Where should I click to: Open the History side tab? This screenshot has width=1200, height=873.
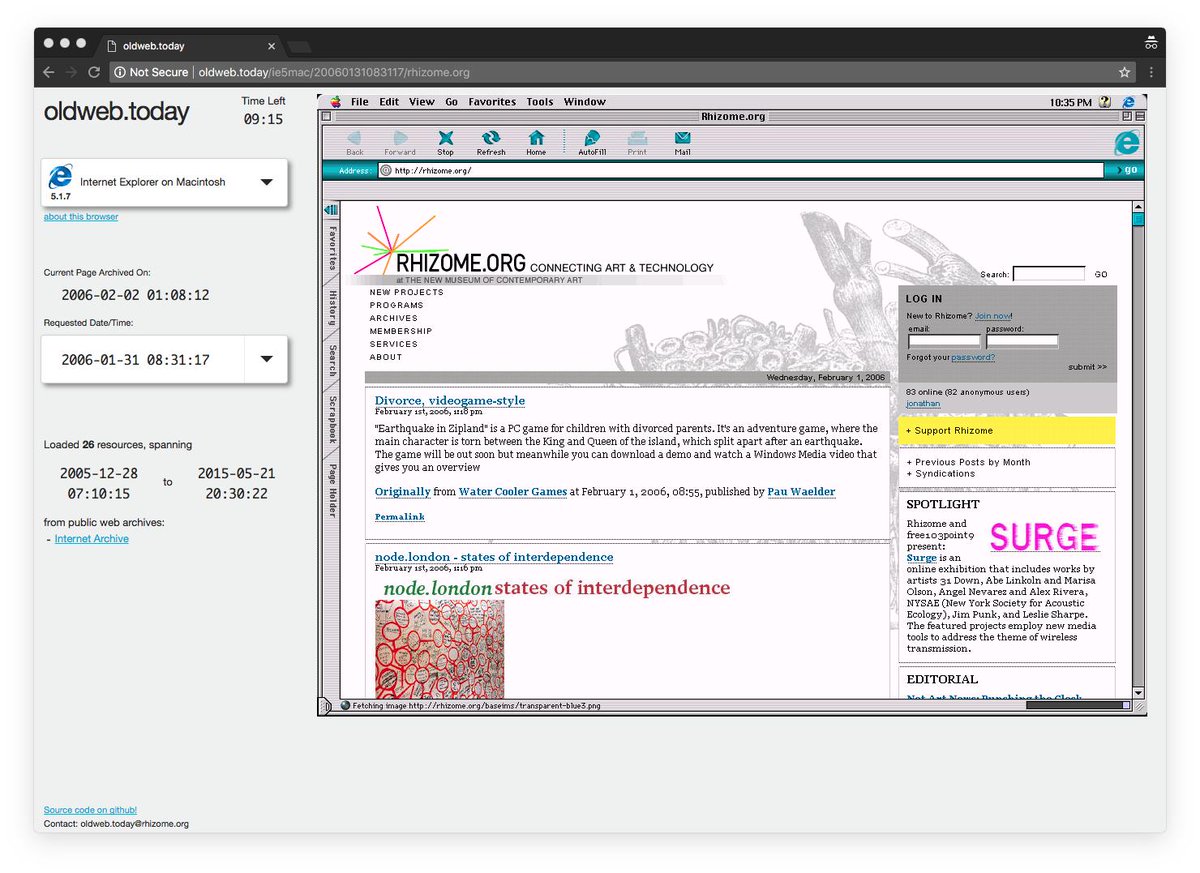coord(331,308)
